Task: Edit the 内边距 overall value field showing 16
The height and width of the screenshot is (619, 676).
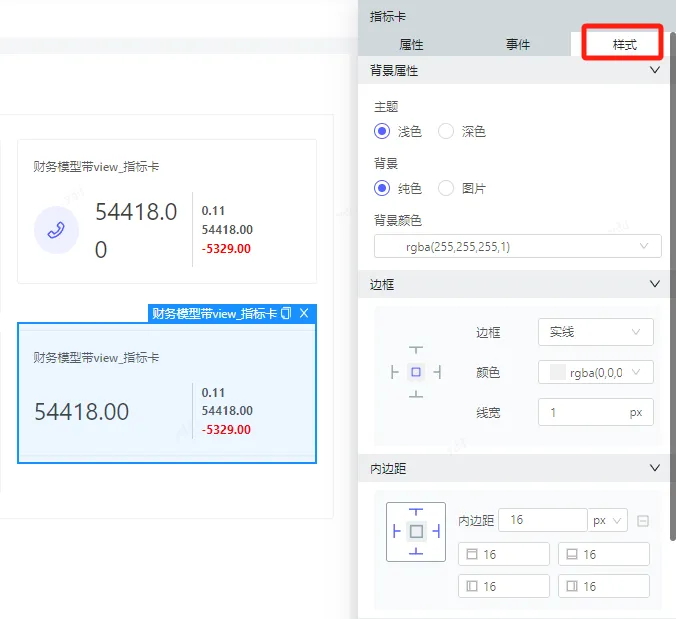Action: 543,520
